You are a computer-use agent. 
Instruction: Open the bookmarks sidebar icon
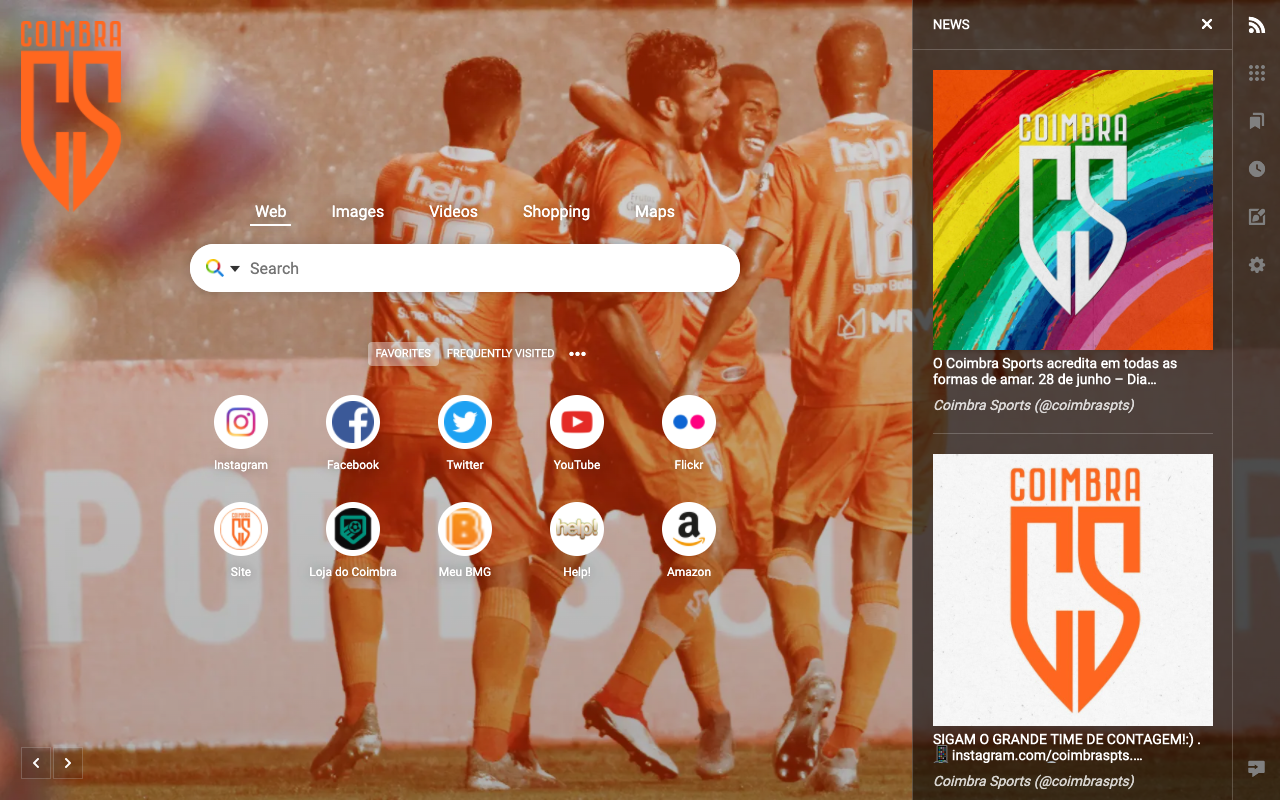[1257, 121]
